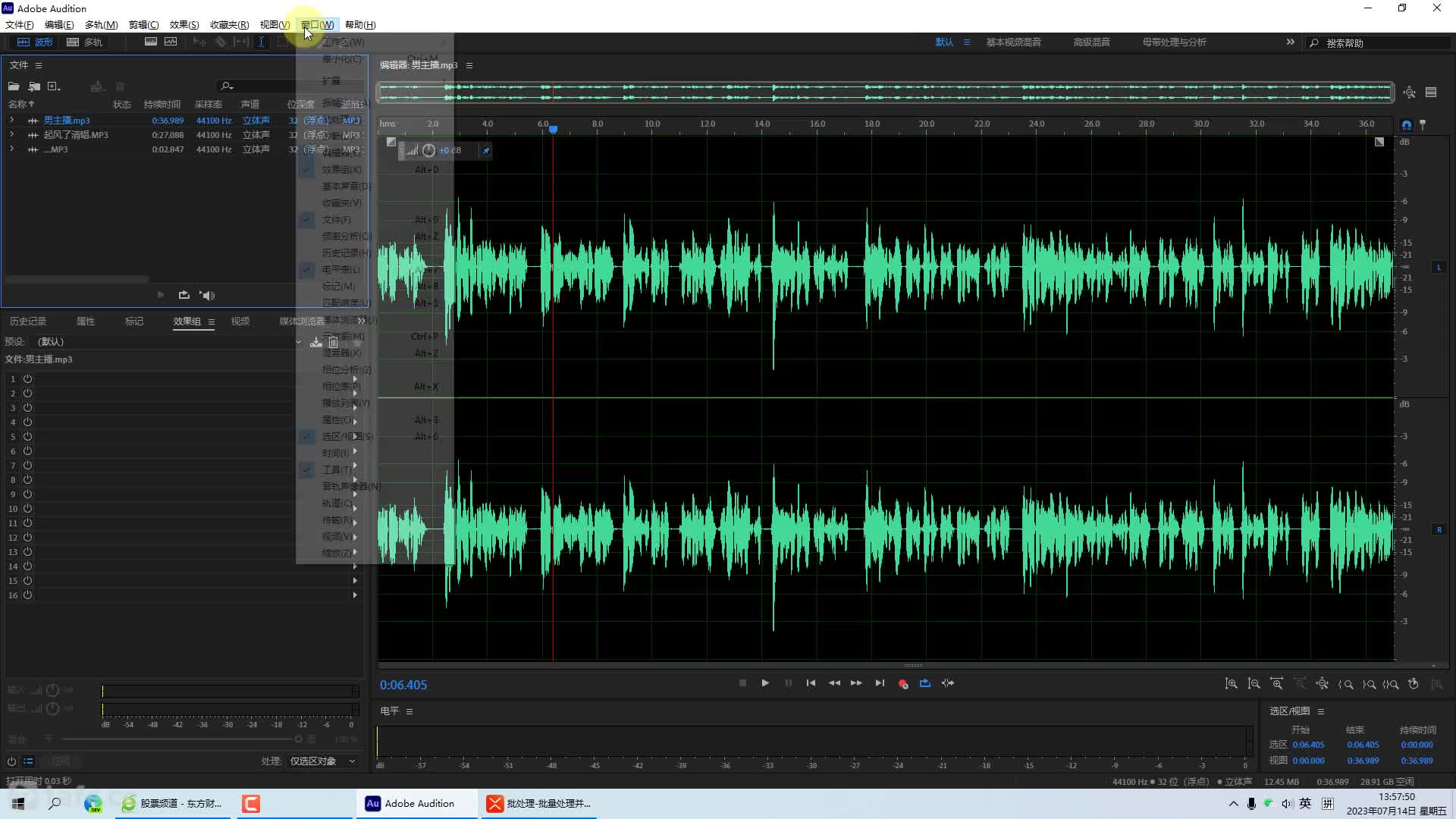Fast forward the playhead
Viewport: 1456px width, 819px height.
point(856,683)
